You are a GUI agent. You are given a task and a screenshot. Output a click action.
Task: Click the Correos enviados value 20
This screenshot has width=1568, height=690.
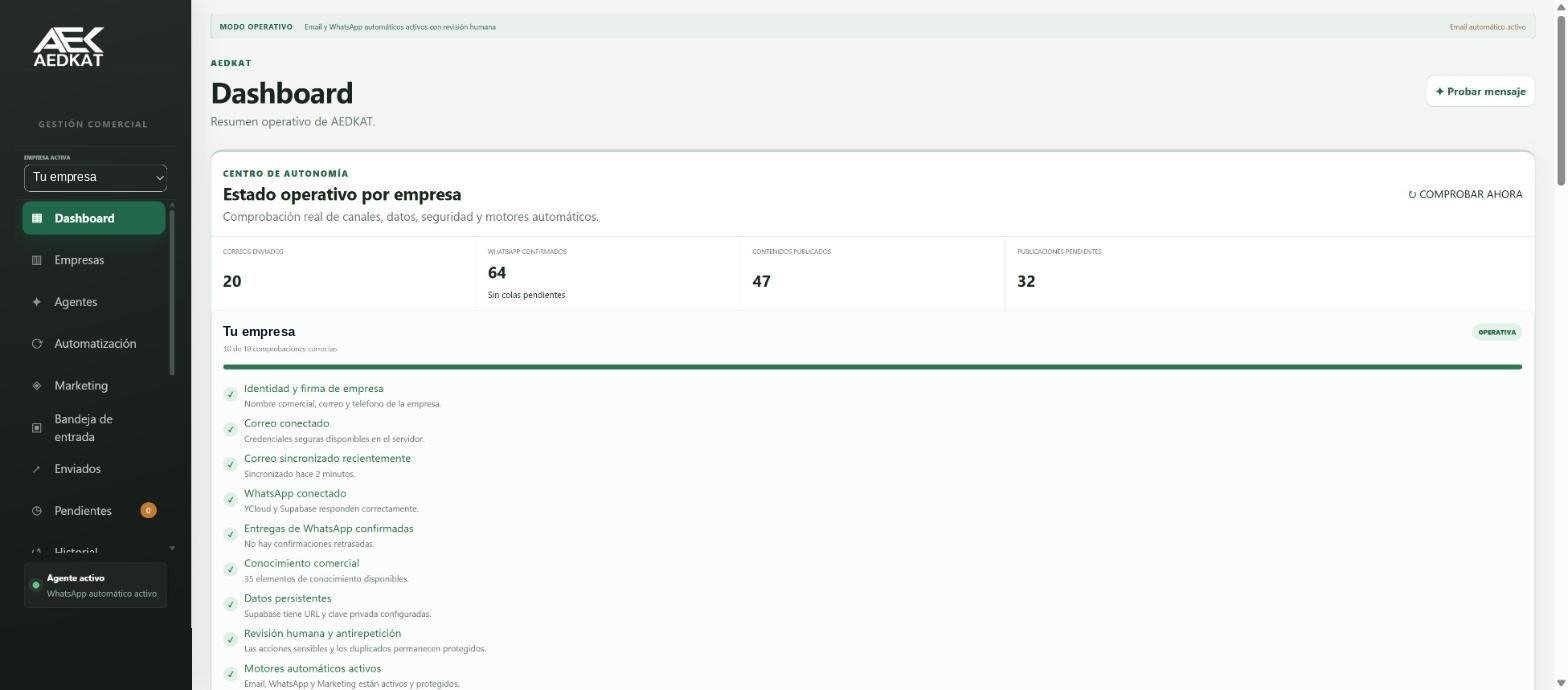point(232,281)
